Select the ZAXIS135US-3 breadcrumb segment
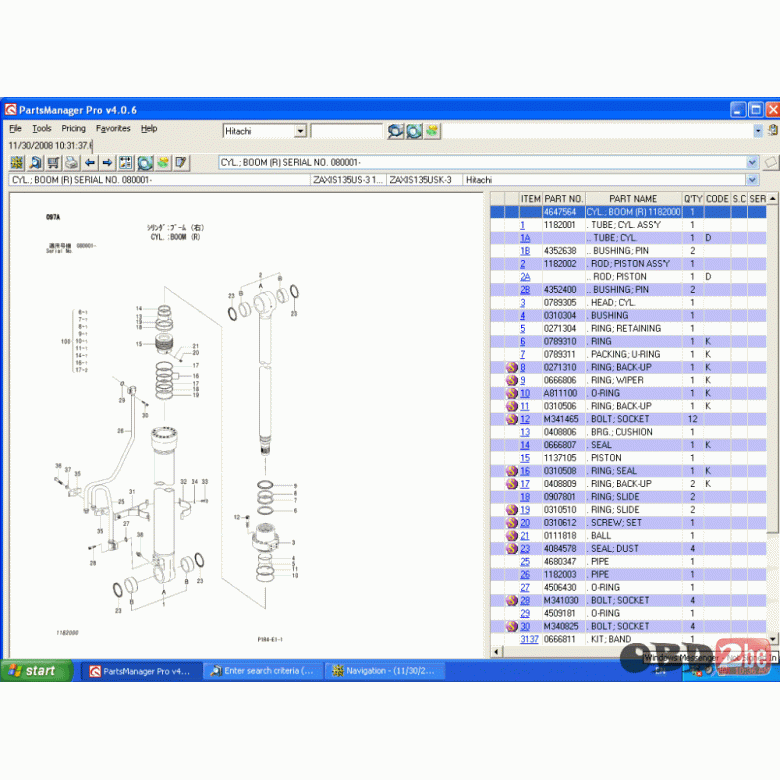The width and height of the screenshot is (780, 780). (348, 180)
